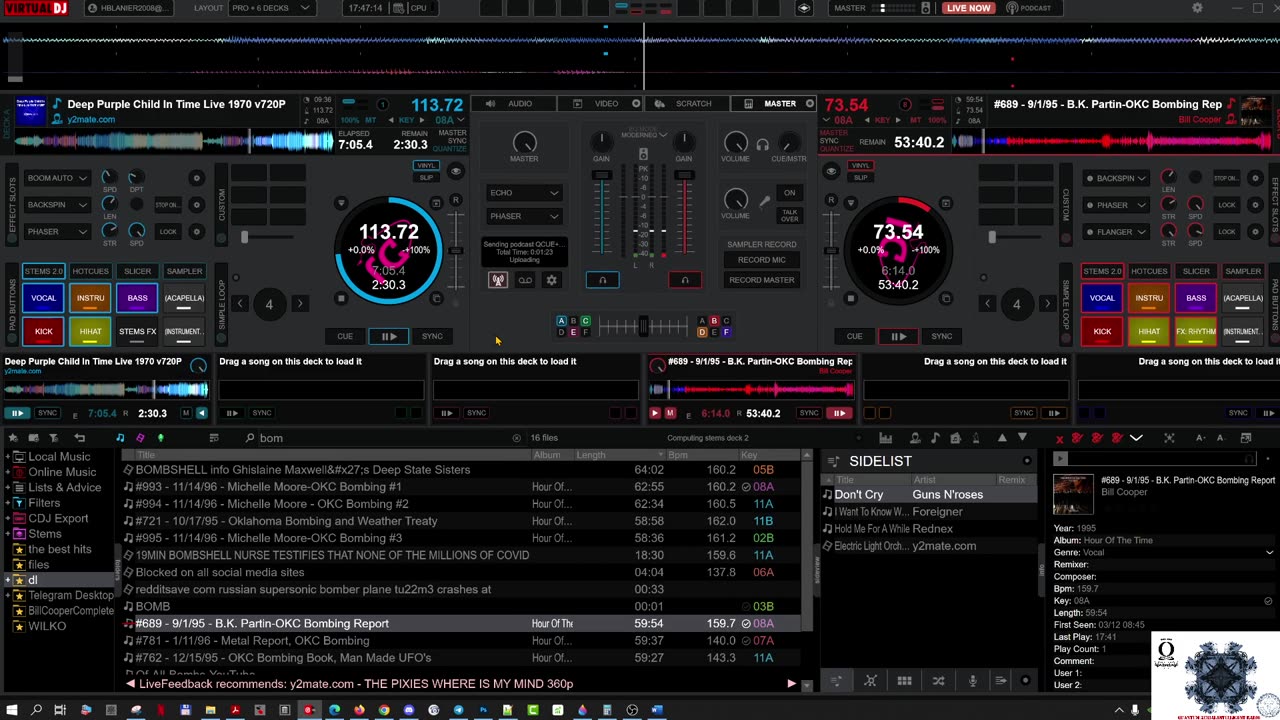Toggle TALK OVER in mixer
The width and height of the screenshot is (1280, 720).
790,215
